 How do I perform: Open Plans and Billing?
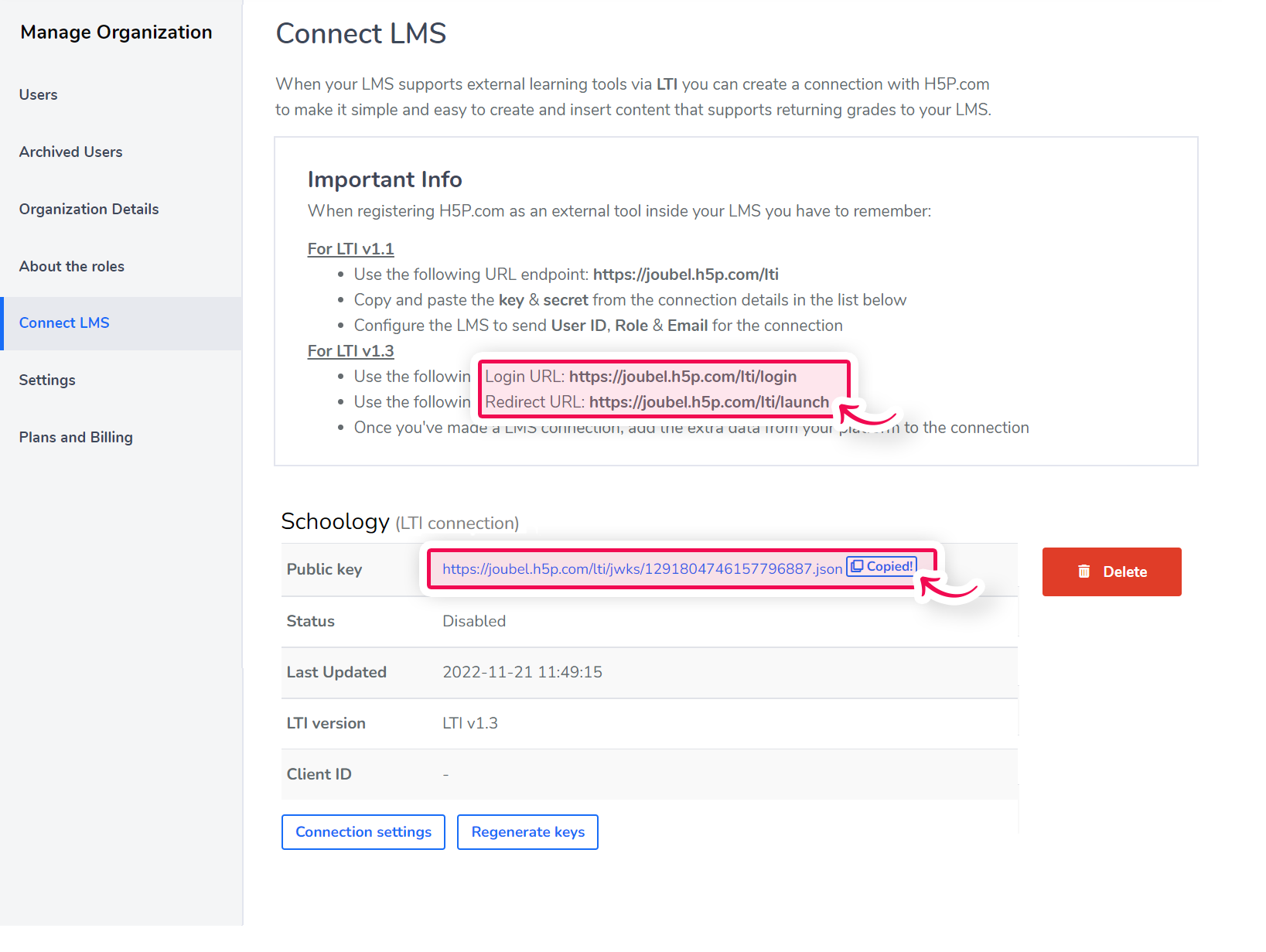pos(76,437)
